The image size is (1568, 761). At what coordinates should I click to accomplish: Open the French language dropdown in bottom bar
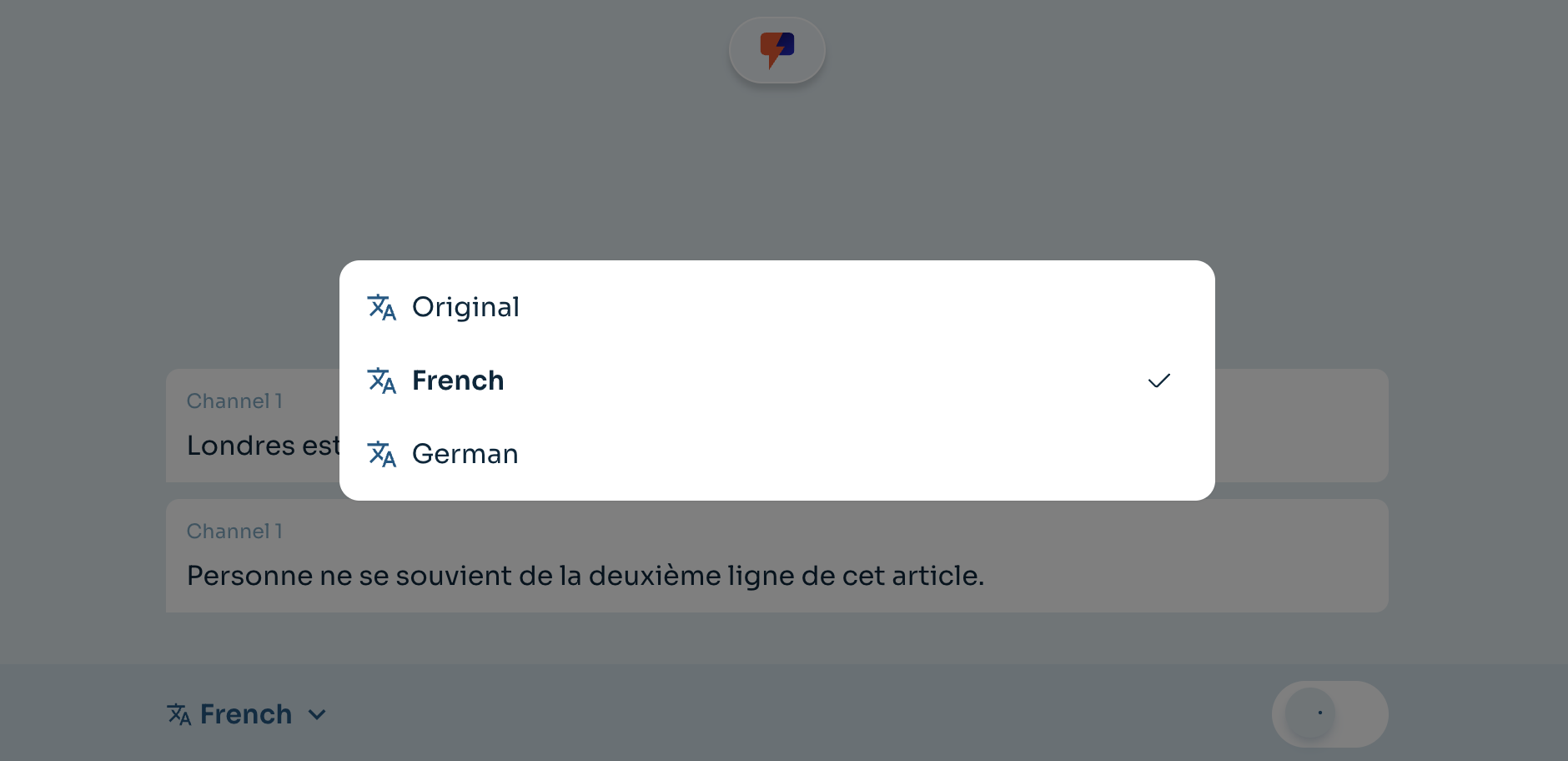click(247, 713)
